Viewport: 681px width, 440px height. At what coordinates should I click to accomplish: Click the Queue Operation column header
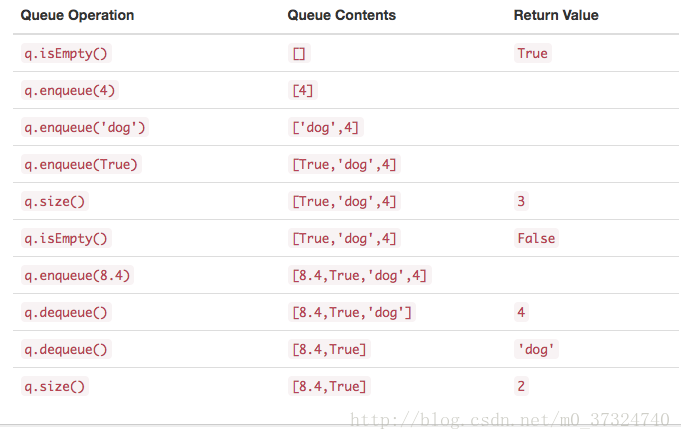point(77,15)
